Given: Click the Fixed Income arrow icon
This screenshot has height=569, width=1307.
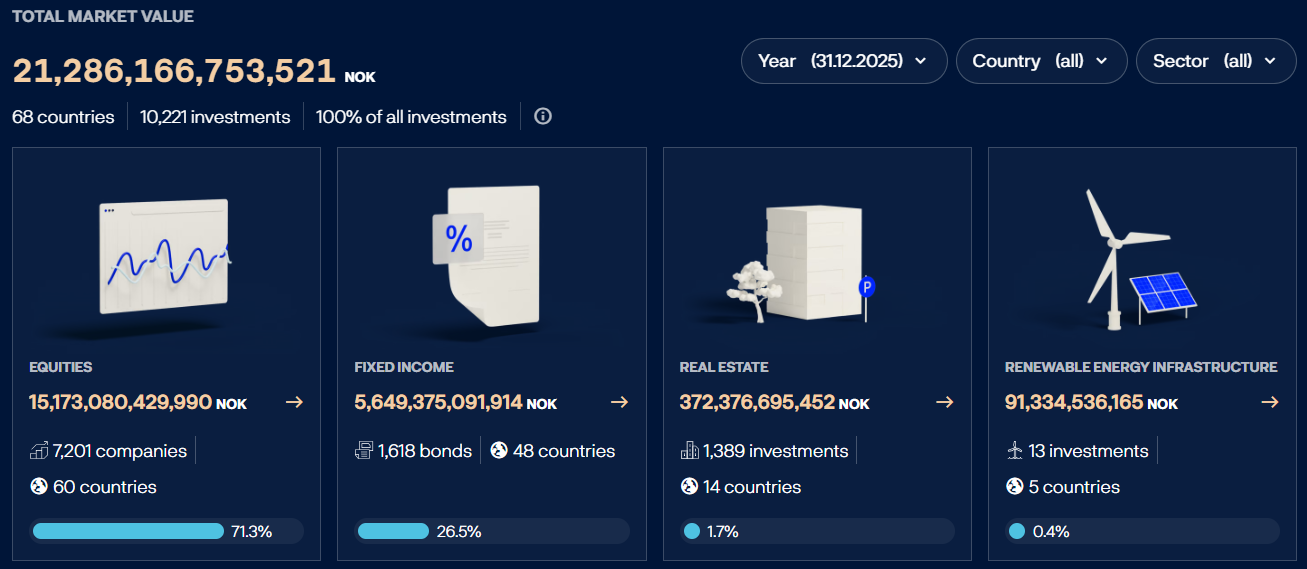Looking at the screenshot, I should (619, 402).
